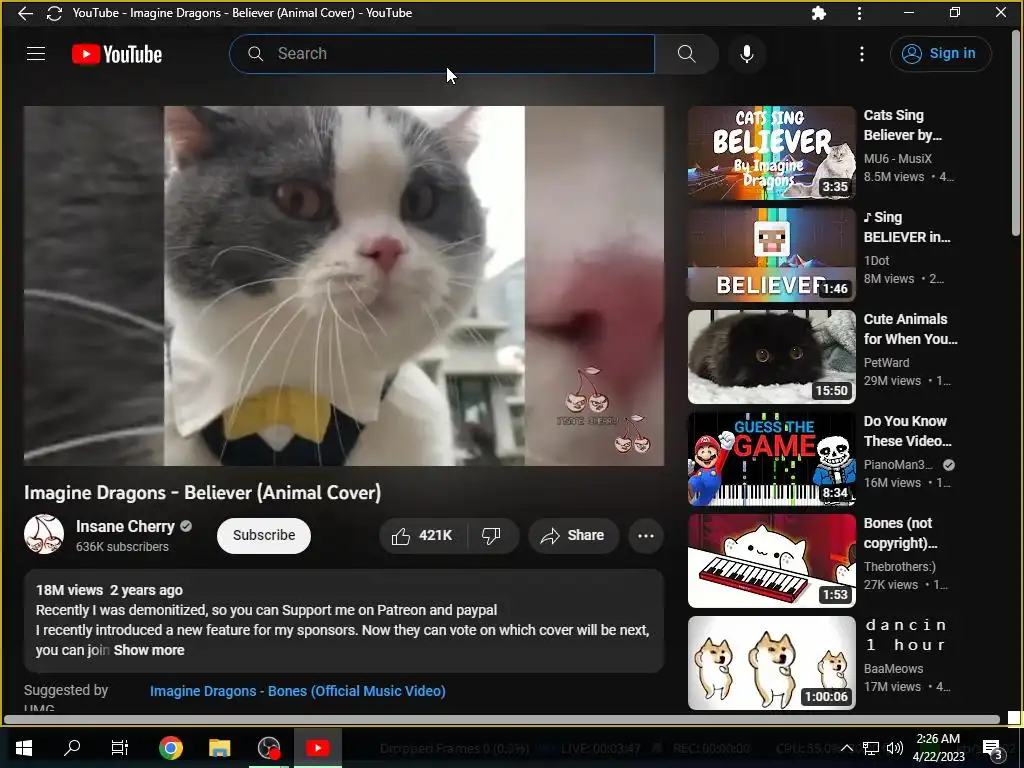
Task: Click the magnifier search submit button
Action: (686, 54)
